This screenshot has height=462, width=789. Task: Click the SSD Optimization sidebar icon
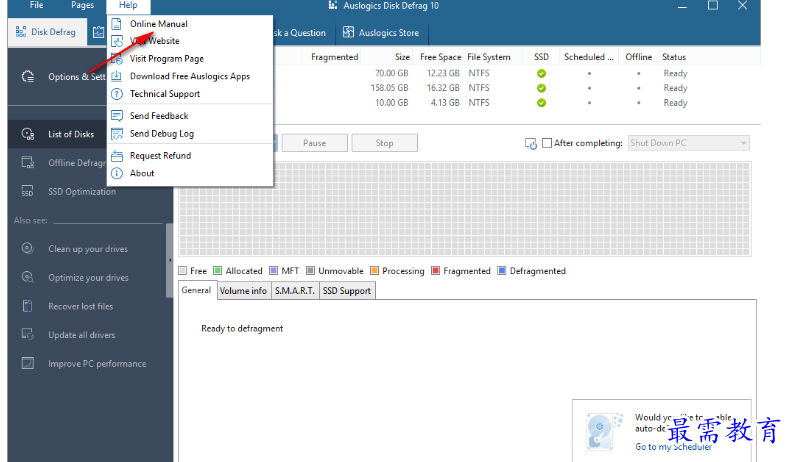click(27, 191)
